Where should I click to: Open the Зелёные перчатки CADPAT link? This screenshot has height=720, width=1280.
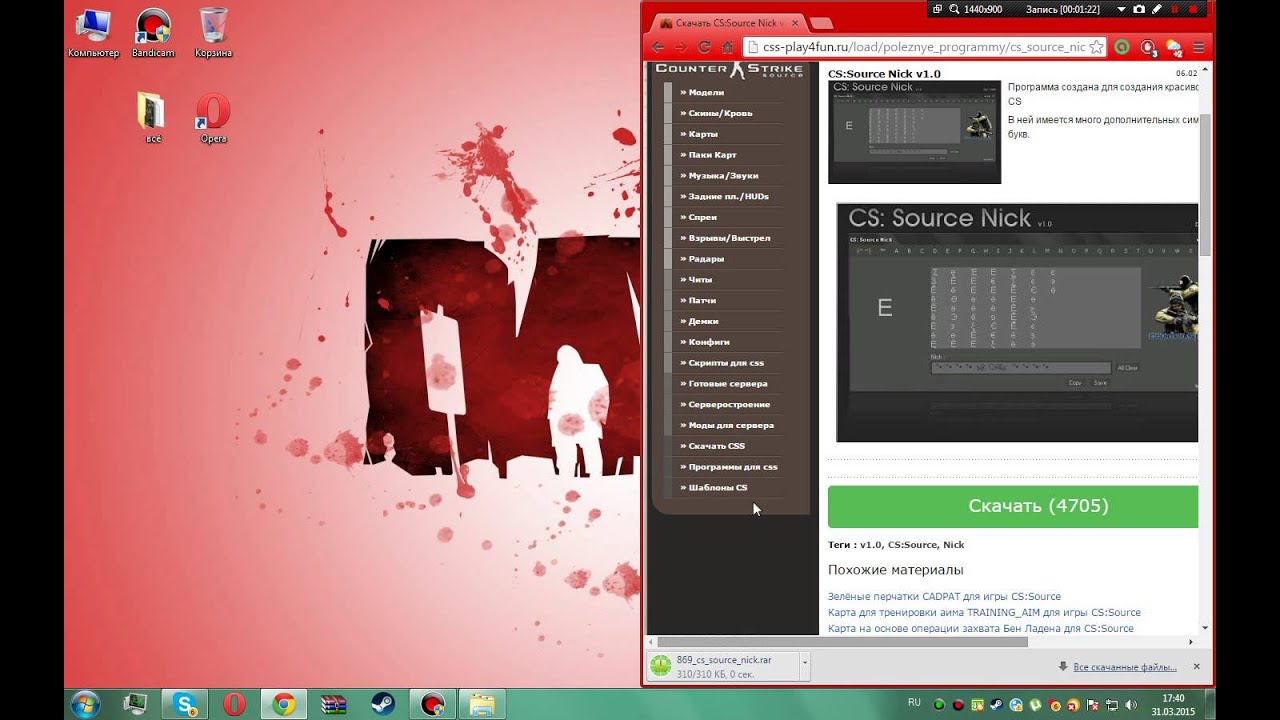tap(944, 596)
